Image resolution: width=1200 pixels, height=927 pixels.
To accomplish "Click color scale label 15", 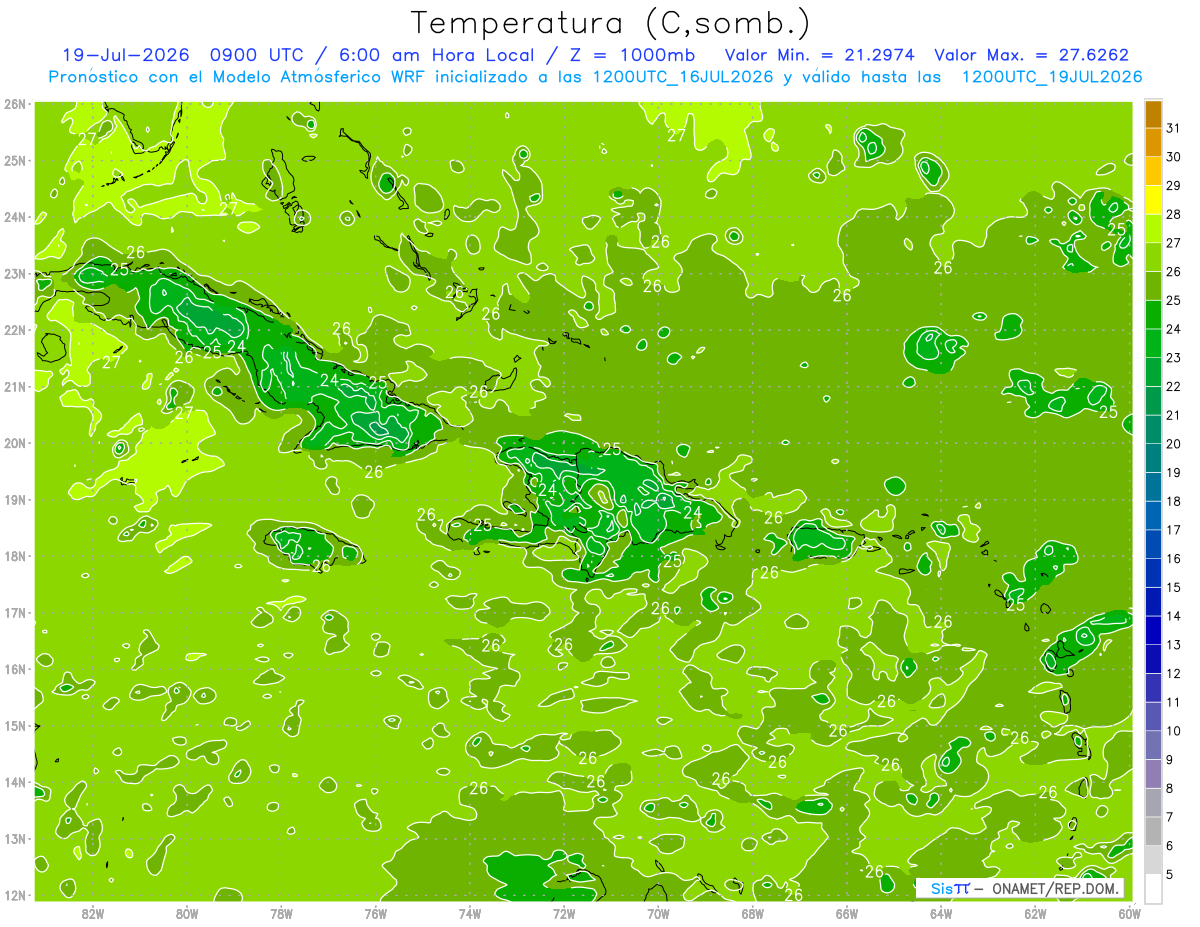I will 1174,587.
